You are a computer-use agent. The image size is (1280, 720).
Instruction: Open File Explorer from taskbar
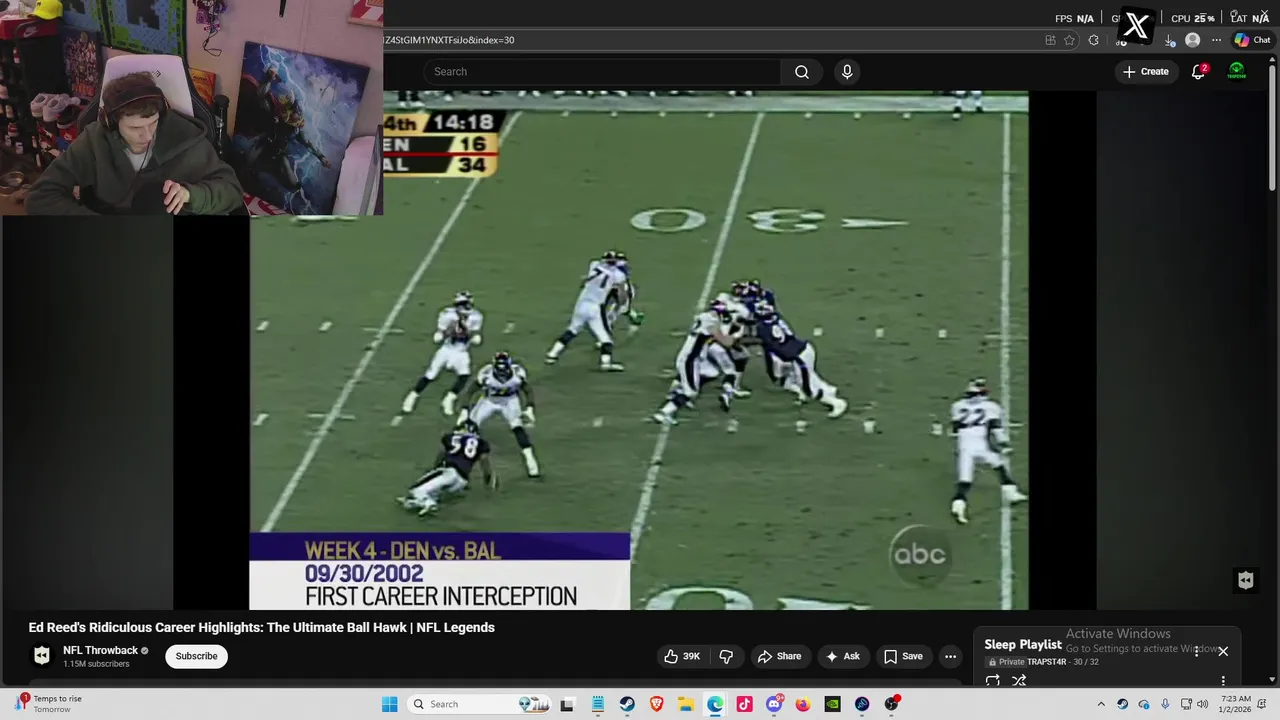coord(686,704)
